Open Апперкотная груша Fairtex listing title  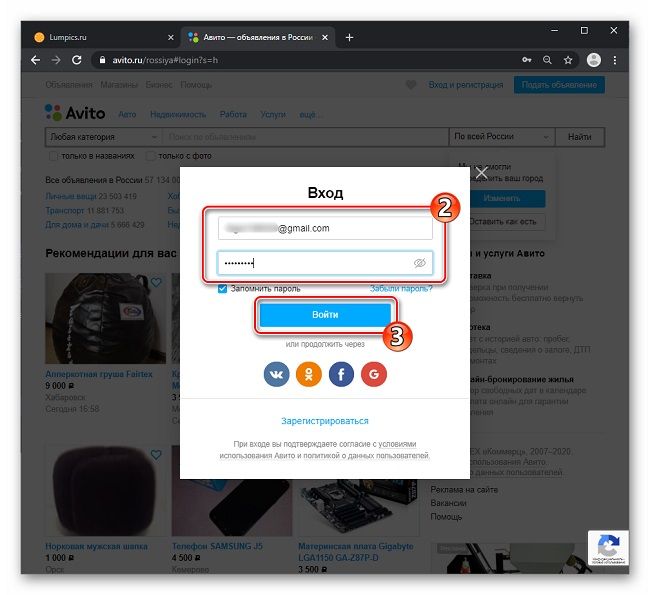click(x=99, y=374)
